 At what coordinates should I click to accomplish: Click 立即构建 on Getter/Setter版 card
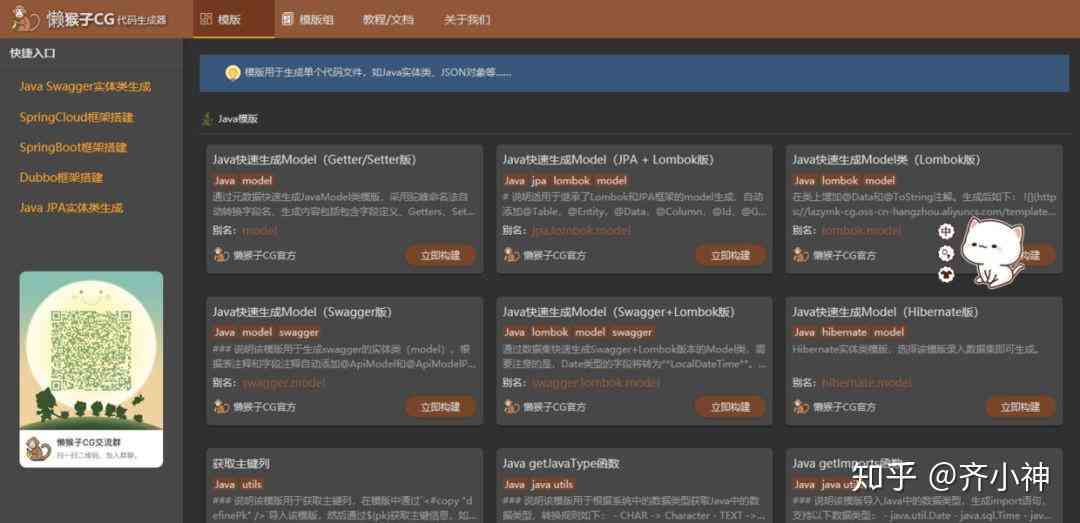pos(440,256)
